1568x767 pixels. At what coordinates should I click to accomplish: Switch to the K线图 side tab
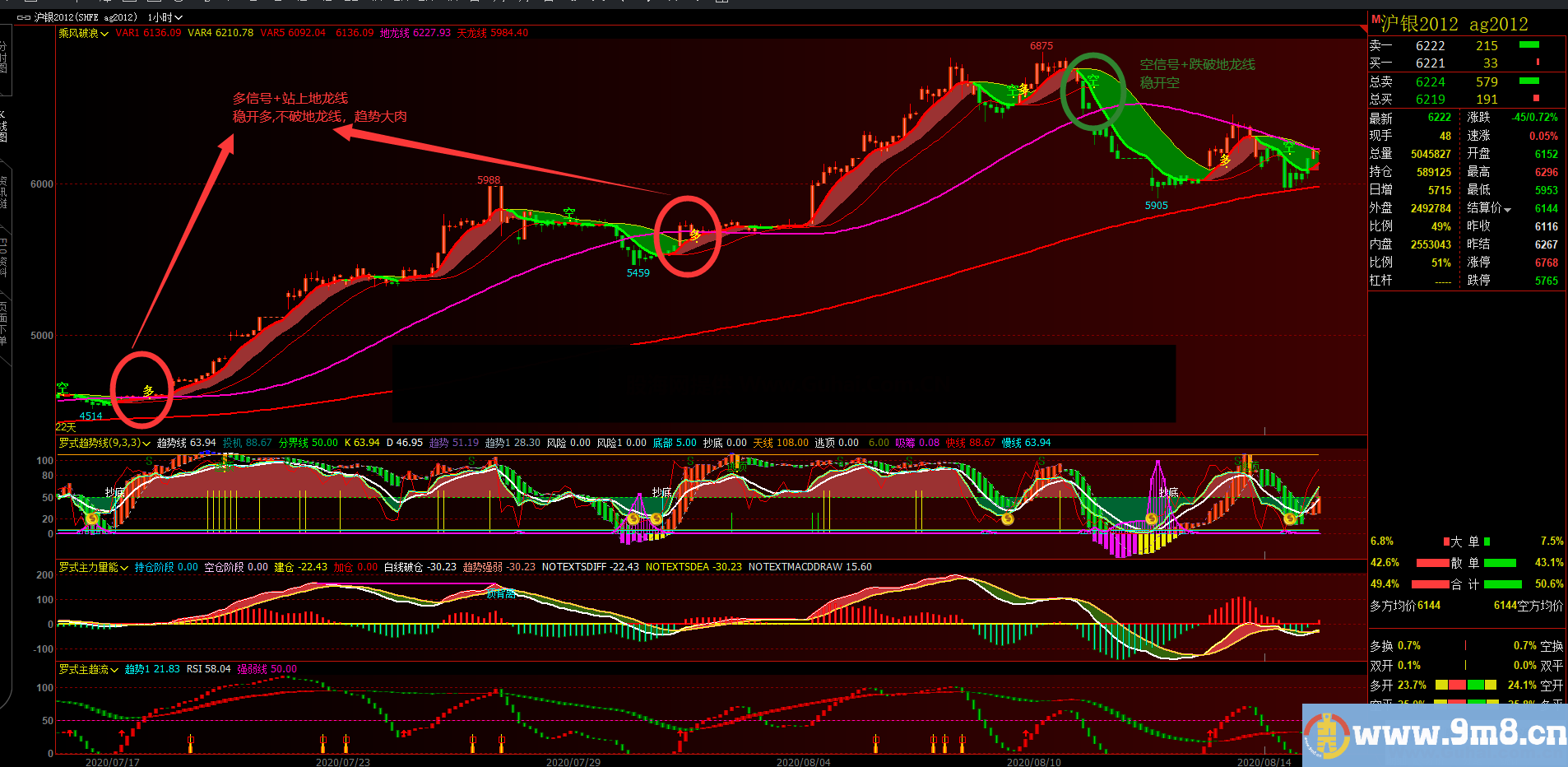[4, 125]
